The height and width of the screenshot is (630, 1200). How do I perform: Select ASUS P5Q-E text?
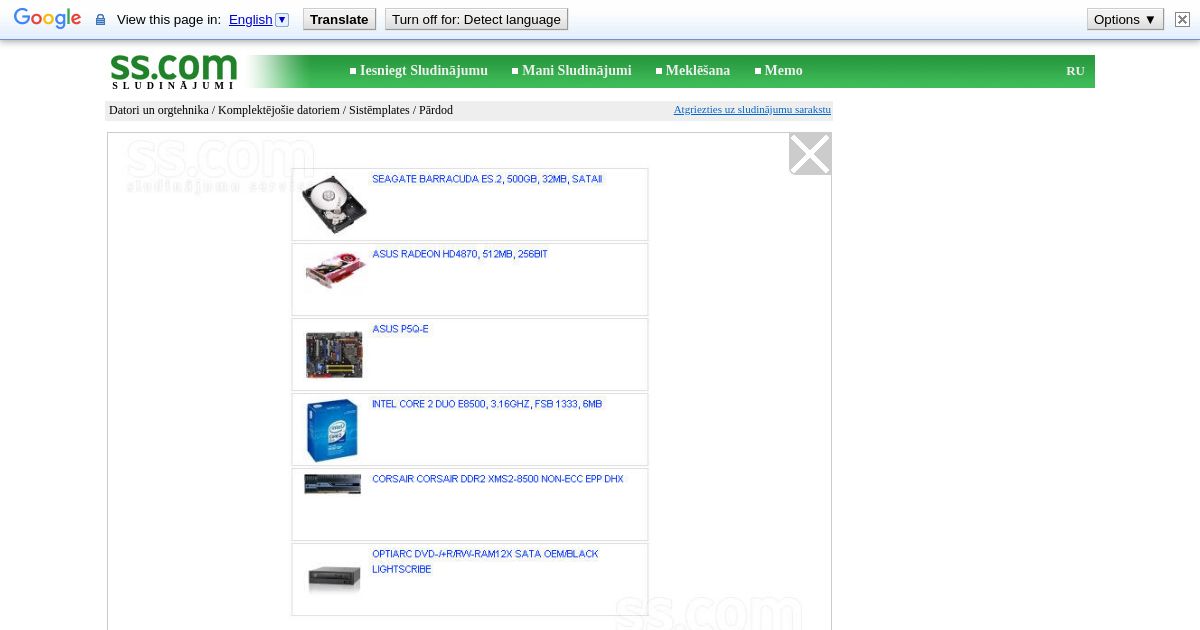[400, 329]
